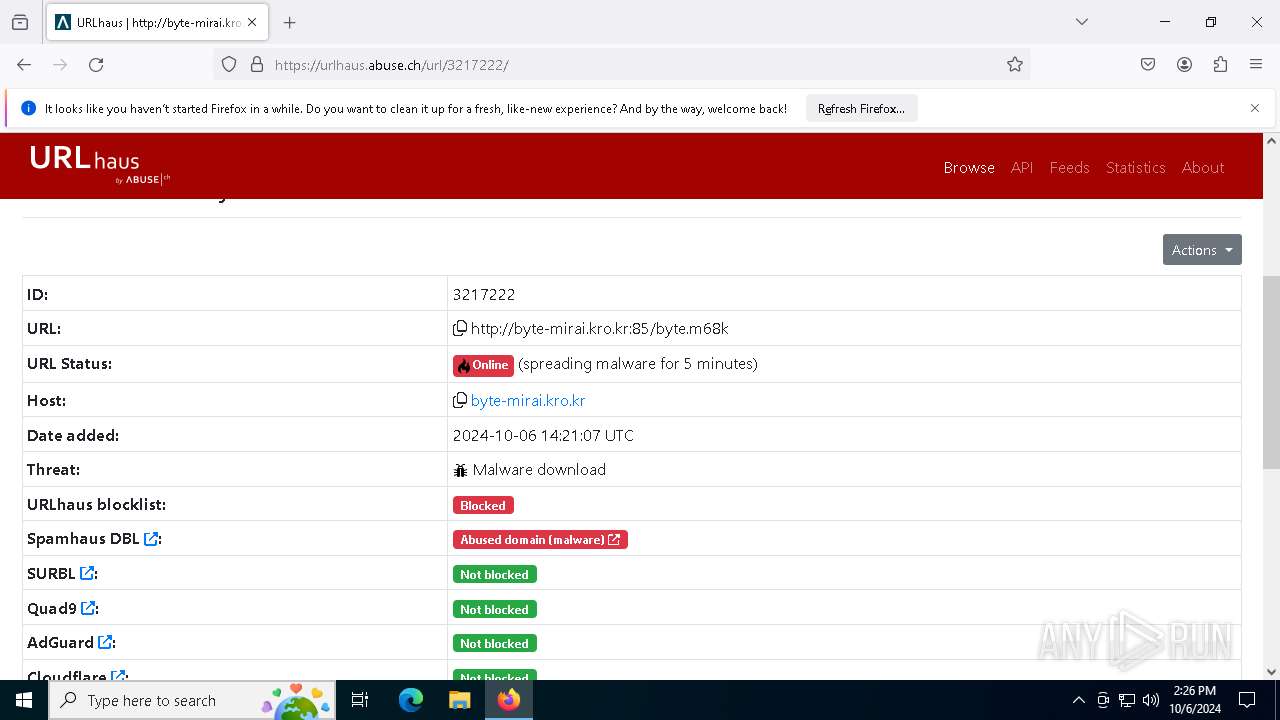
Task: Click the Online status badge
Action: tap(483, 365)
